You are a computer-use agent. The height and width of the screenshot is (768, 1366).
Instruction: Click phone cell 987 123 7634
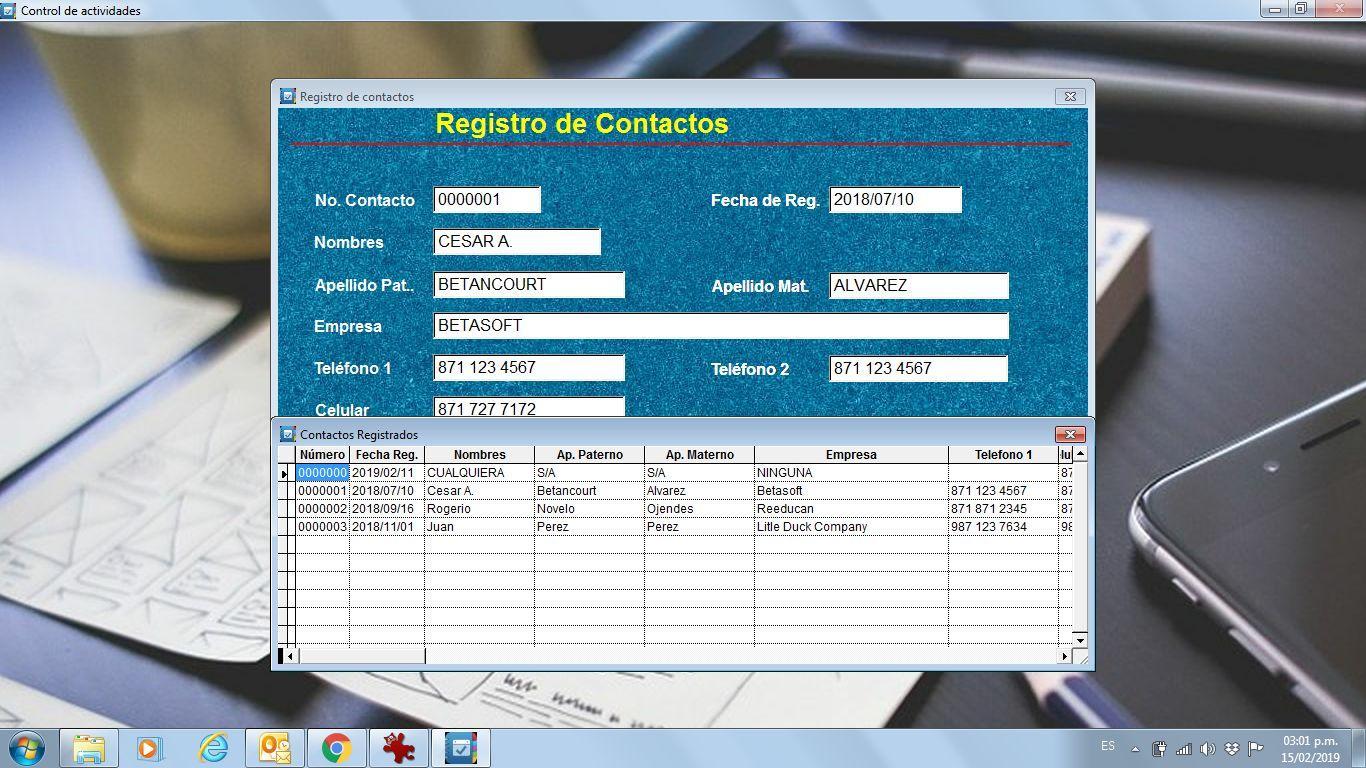tap(1003, 527)
